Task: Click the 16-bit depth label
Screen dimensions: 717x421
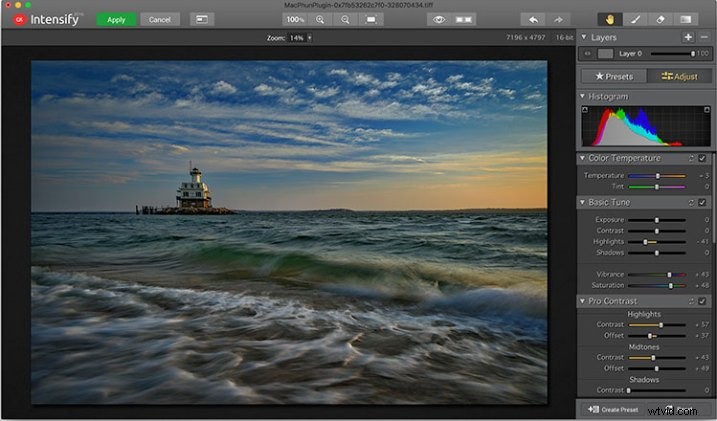Action: pyautogui.click(x=564, y=37)
